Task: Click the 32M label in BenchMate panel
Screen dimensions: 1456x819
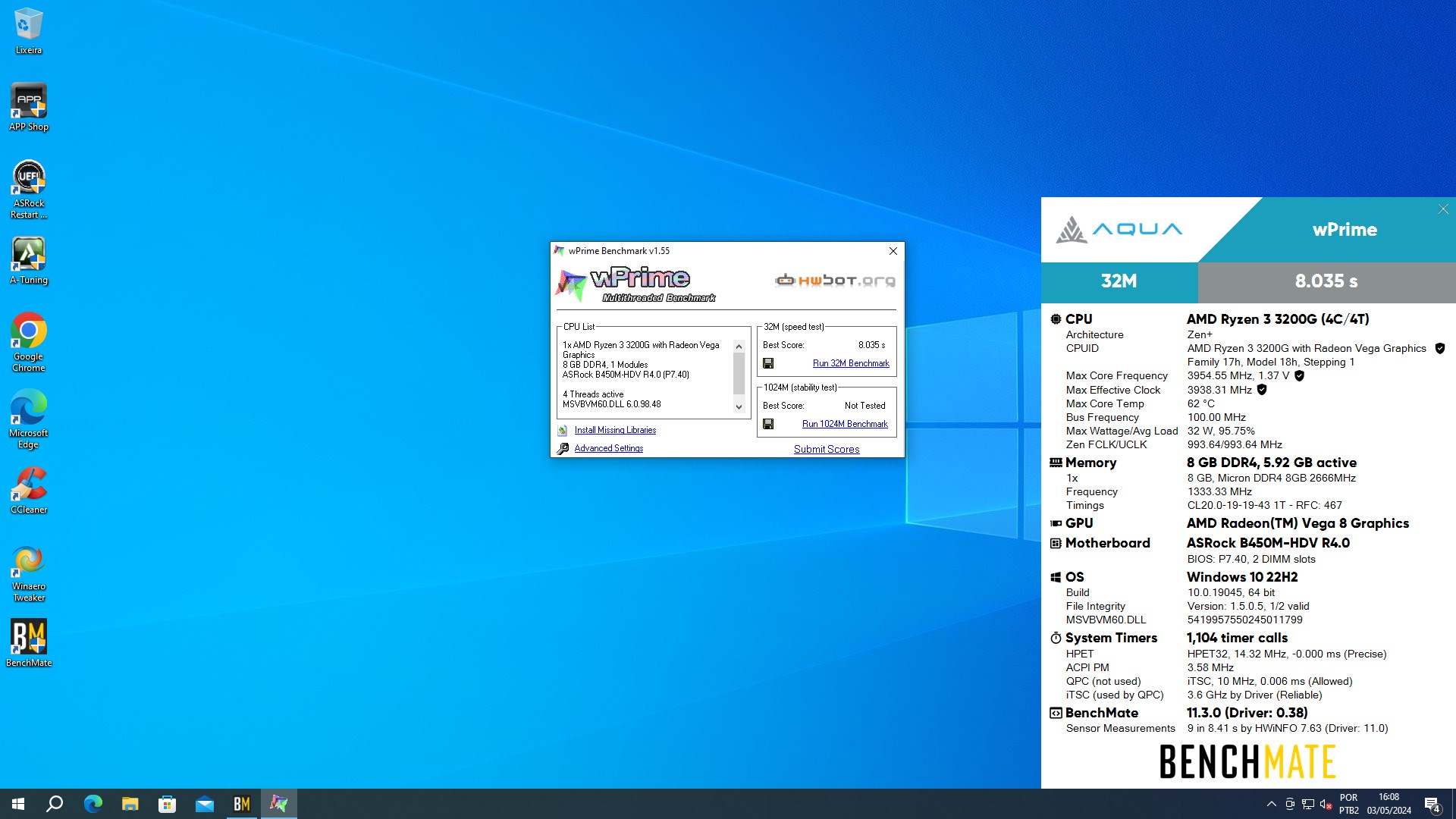Action: [1119, 281]
